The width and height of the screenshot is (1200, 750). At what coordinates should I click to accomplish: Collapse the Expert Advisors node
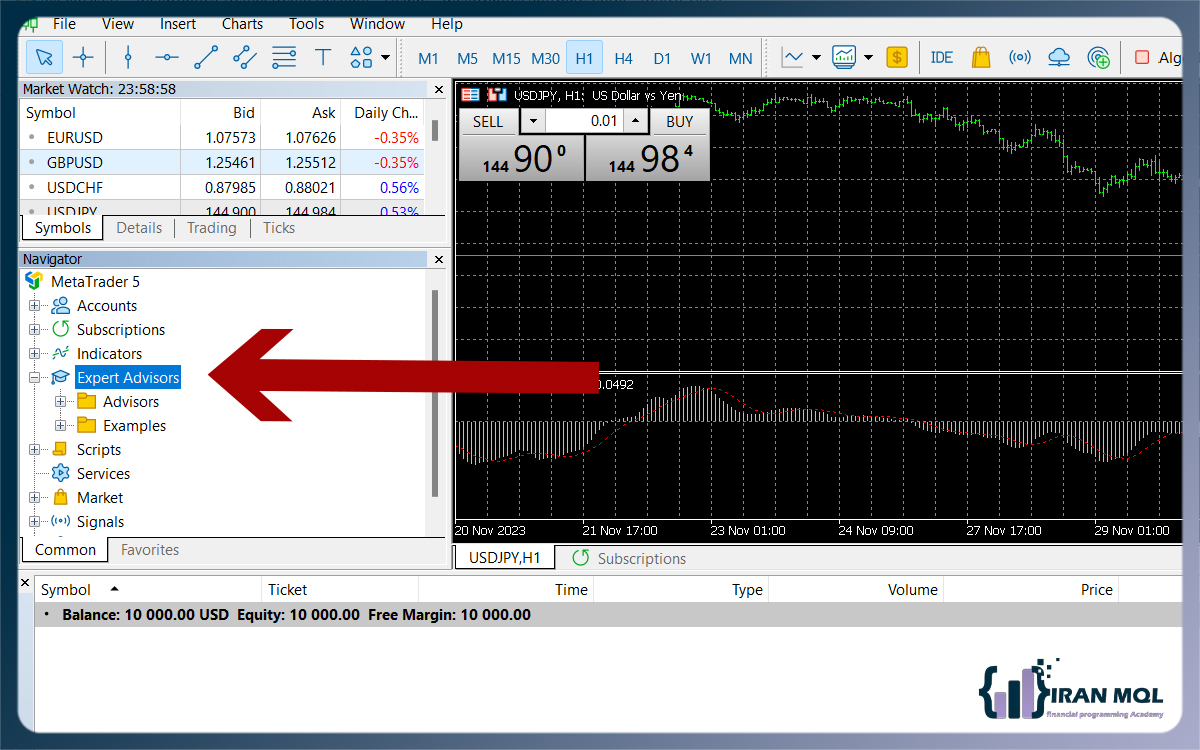click(x=34, y=378)
